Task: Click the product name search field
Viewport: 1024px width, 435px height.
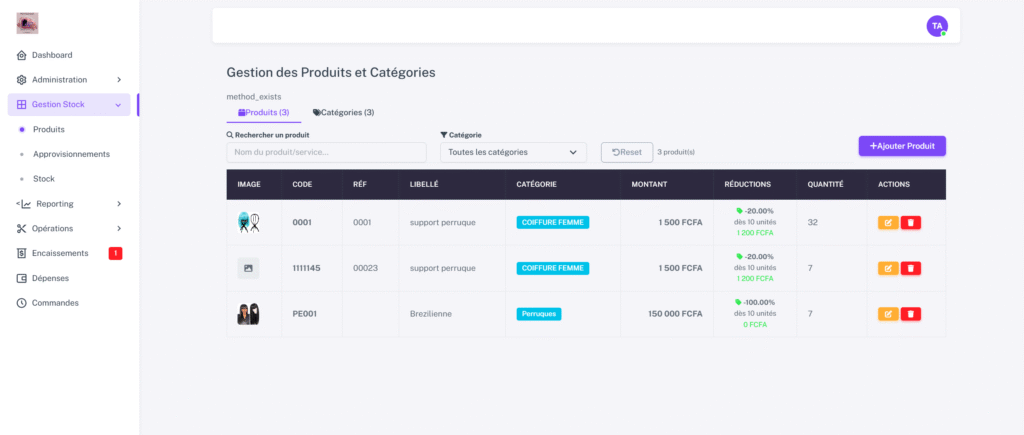Action: [326, 152]
